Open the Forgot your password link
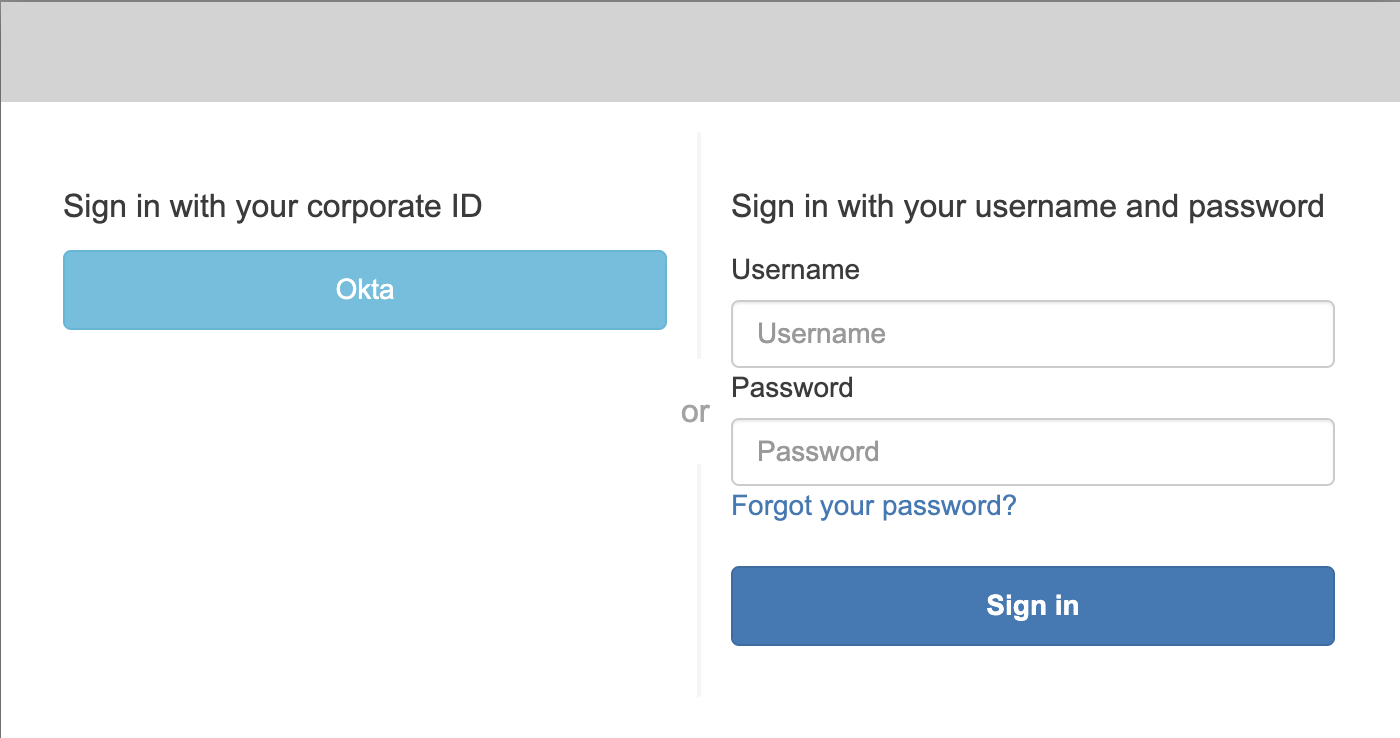The image size is (1400, 738). point(873,505)
